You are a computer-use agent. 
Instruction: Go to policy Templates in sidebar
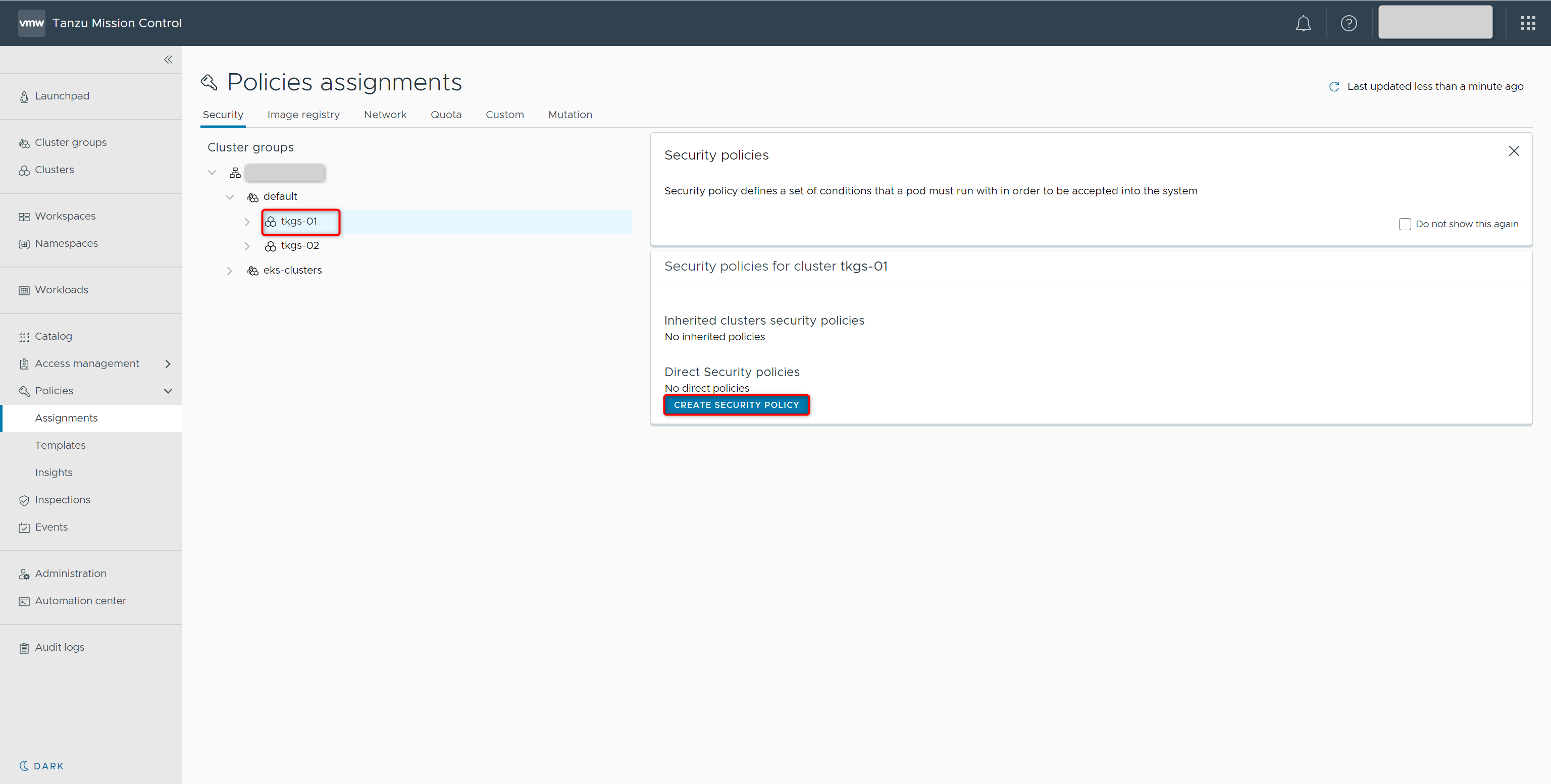click(60, 445)
